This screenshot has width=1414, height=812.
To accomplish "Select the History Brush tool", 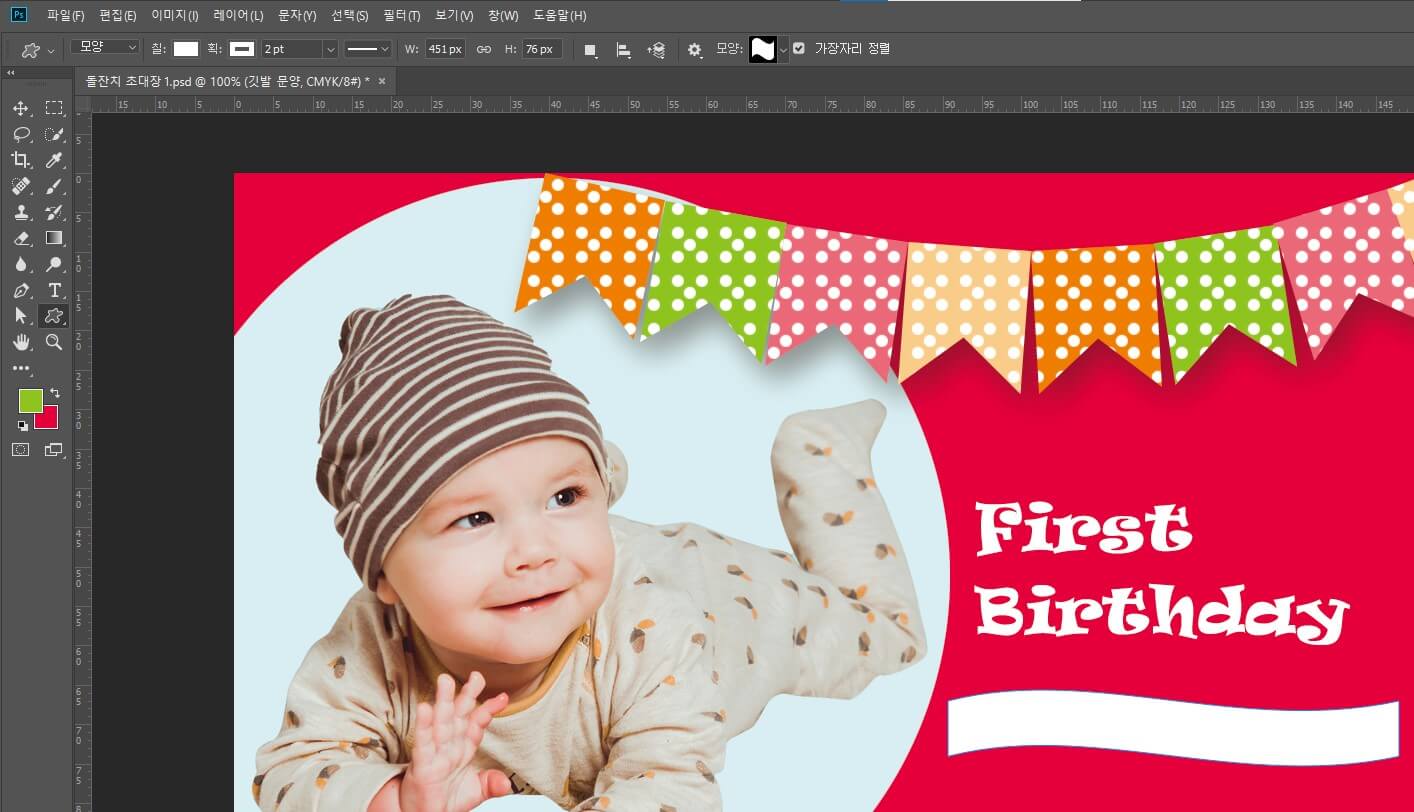I will click(x=54, y=212).
